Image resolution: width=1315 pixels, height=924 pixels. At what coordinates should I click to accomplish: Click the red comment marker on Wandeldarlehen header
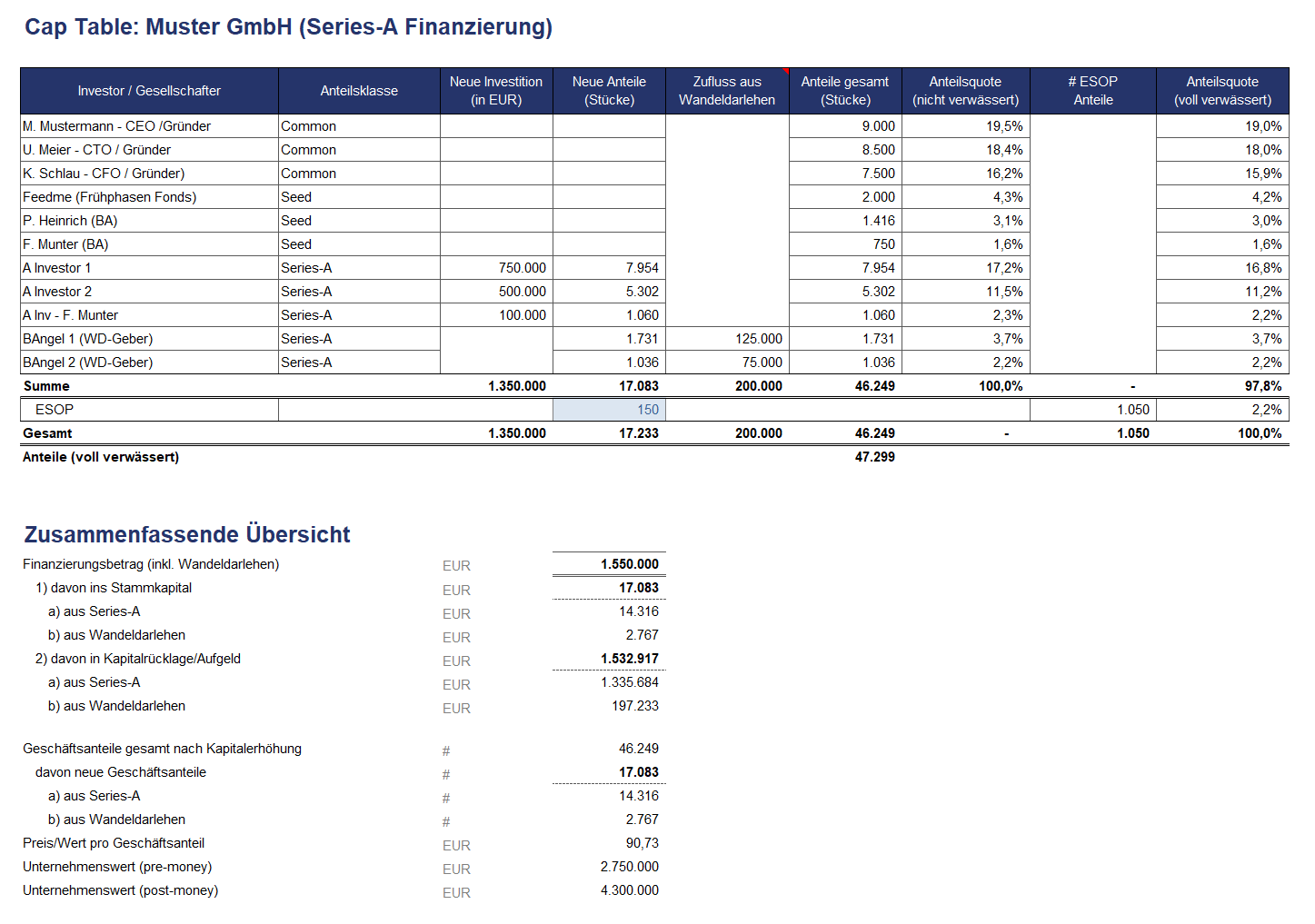coord(785,71)
